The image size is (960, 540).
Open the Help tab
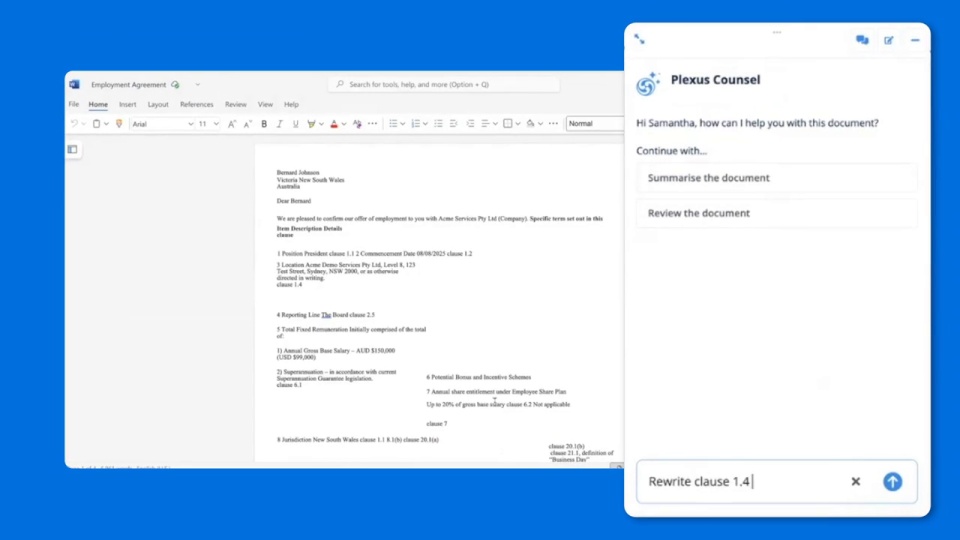(x=291, y=105)
